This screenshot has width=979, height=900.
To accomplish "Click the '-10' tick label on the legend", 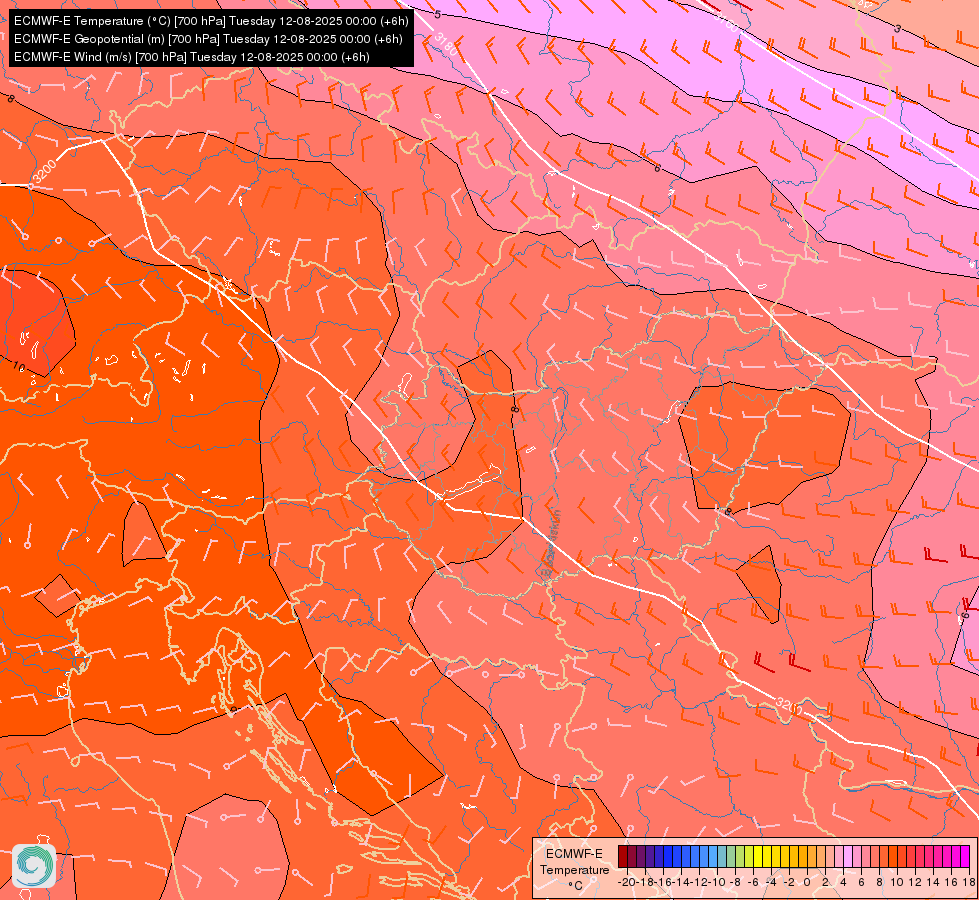I will tap(716, 882).
